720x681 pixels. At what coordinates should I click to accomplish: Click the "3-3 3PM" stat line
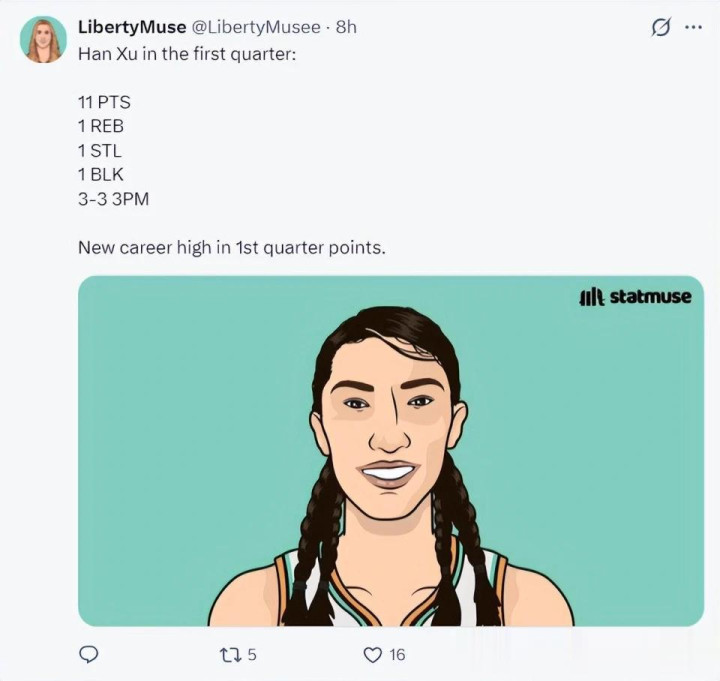[113, 199]
